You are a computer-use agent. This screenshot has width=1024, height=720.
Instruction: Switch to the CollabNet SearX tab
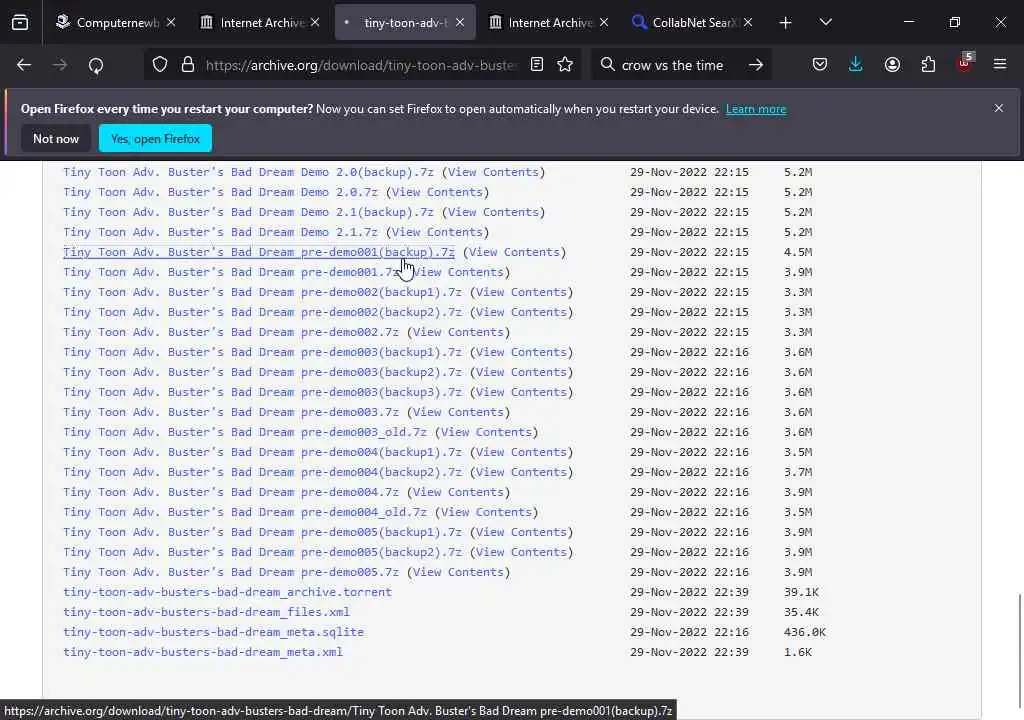(x=692, y=23)
